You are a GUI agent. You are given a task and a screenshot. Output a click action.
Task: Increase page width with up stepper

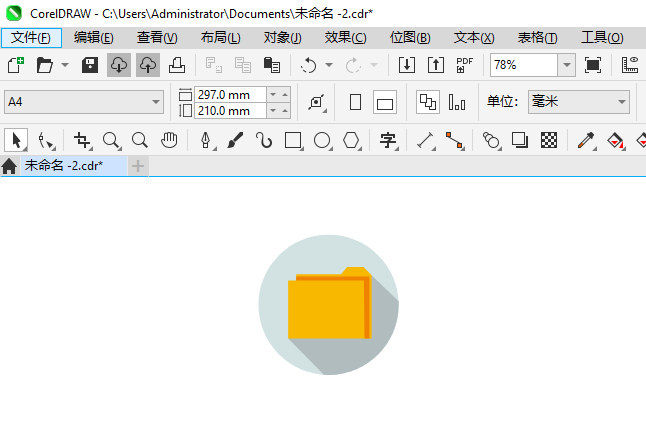[x=285, y=95]
